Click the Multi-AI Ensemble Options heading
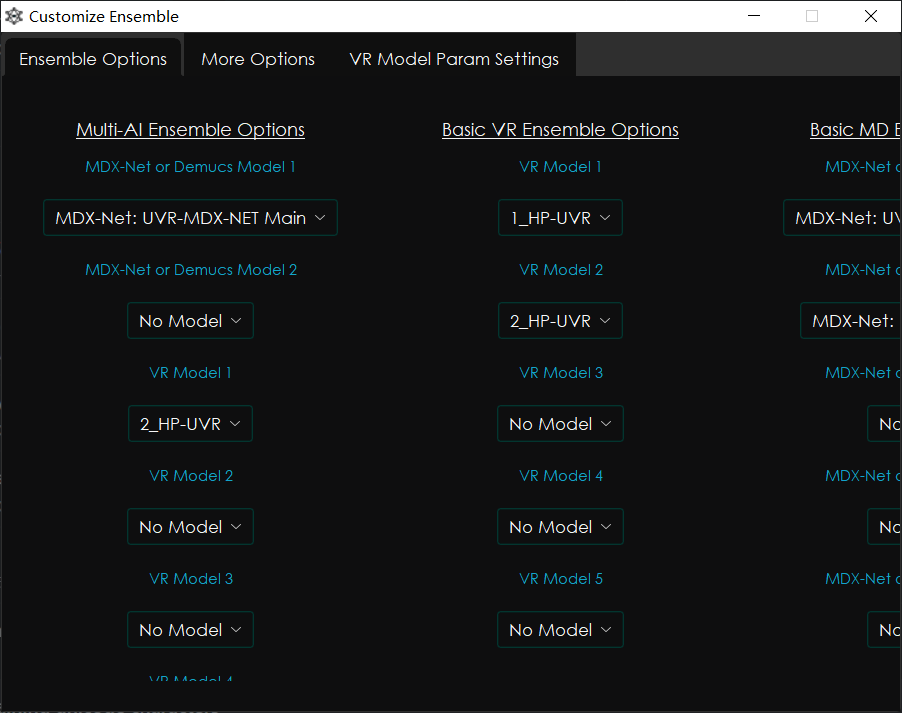The width and height of the screenshot is (902, 713). (190, 129)
